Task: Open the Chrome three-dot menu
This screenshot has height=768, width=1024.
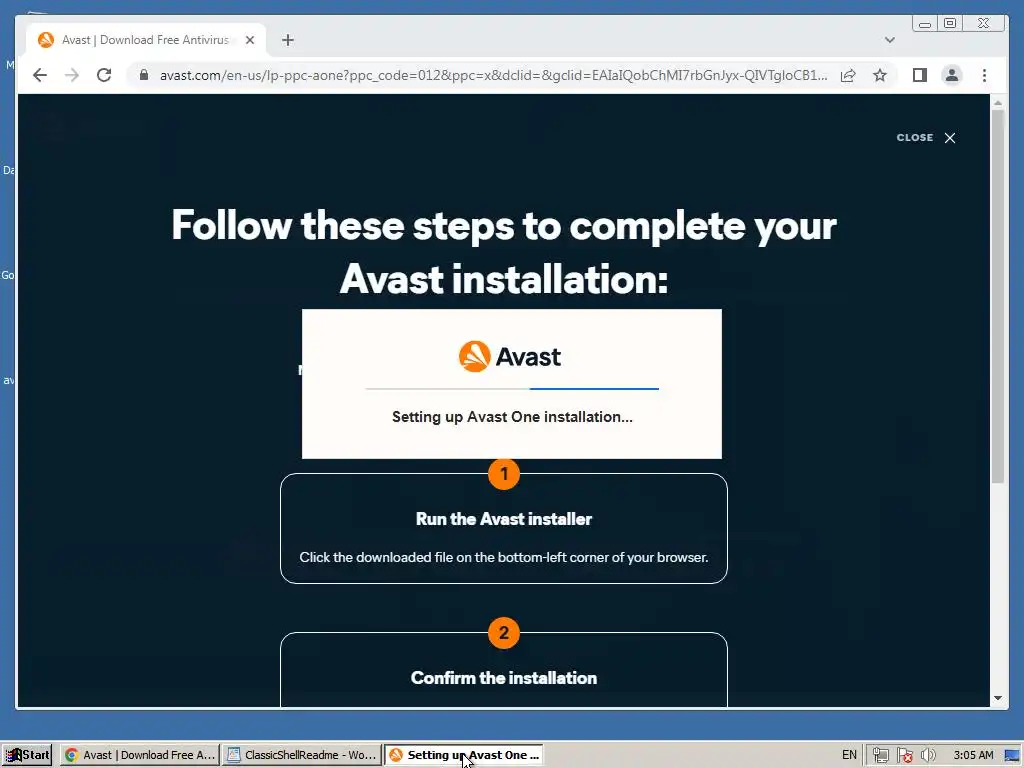Action: point(984,75)
